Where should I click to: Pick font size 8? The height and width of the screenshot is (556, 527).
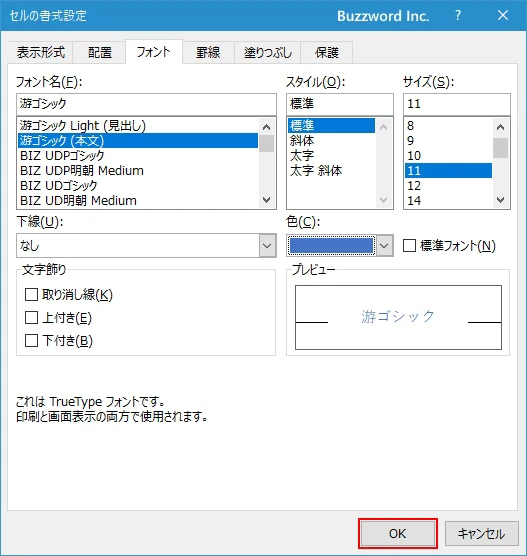click(x=448, y=126)
